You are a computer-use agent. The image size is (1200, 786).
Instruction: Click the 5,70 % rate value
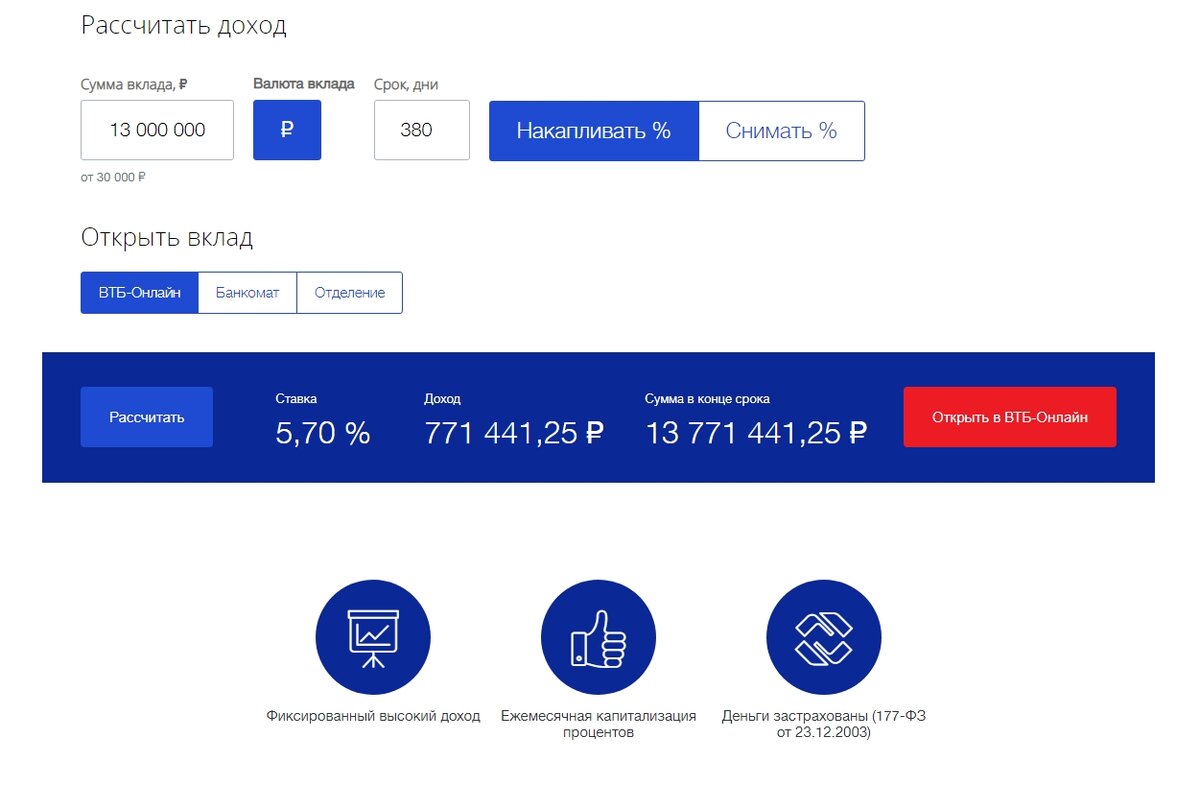[323, 433]
